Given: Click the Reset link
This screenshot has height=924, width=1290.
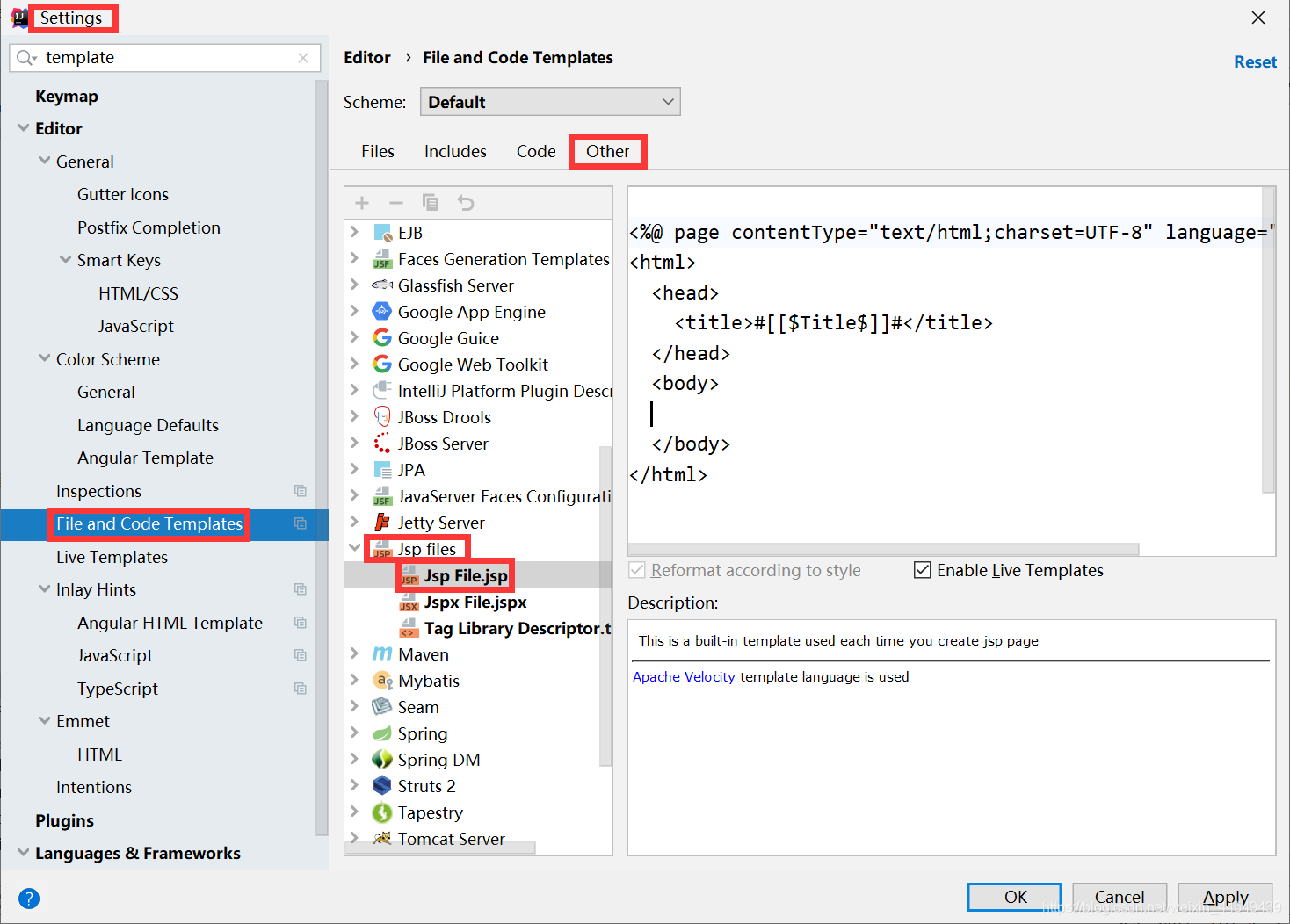Looking at the screenshot, I should [1255, 62].
